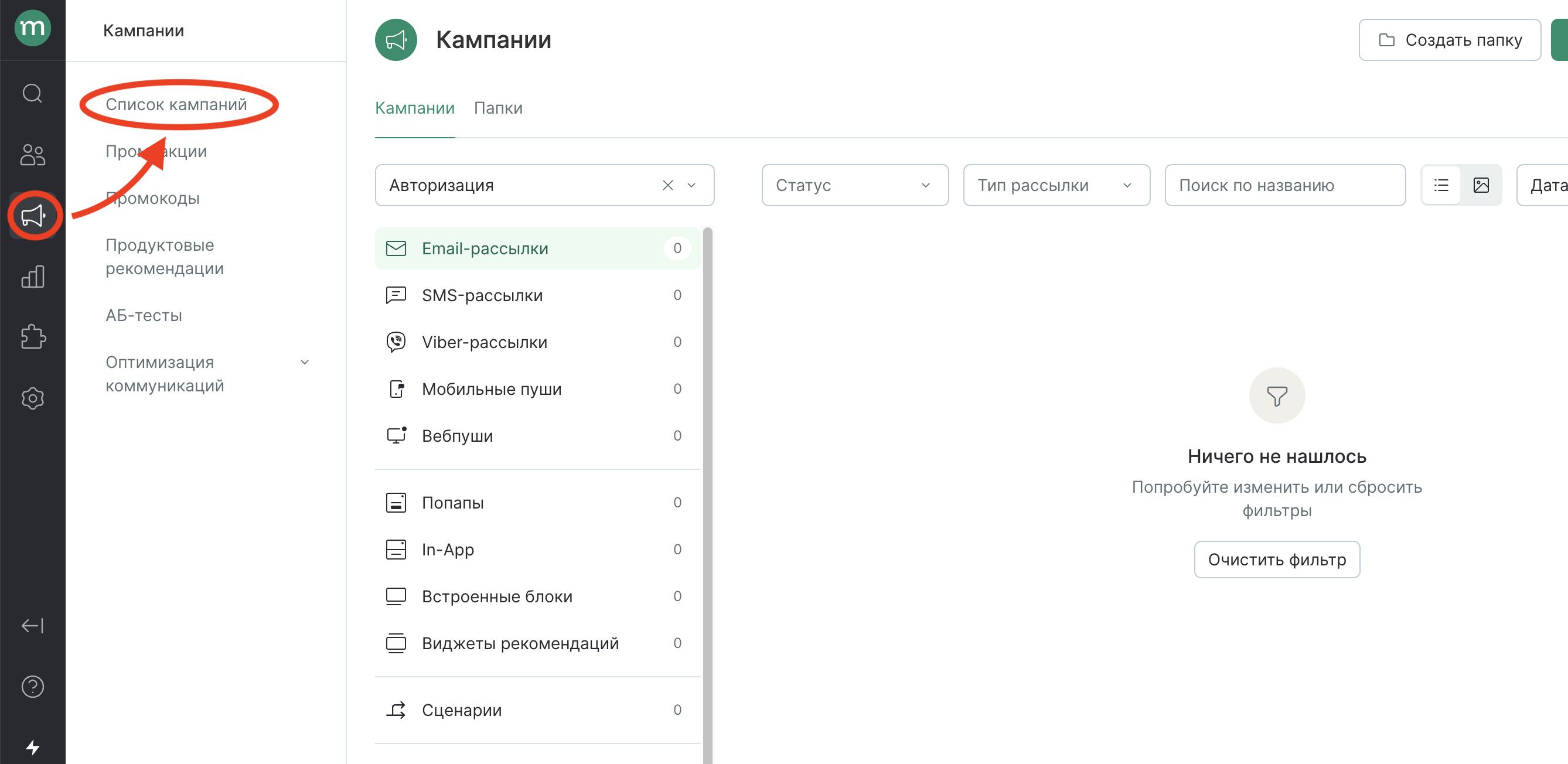Select Email-рассылки category
The height and width of the screenshot is (764, 1568).
tap(537, 248)
